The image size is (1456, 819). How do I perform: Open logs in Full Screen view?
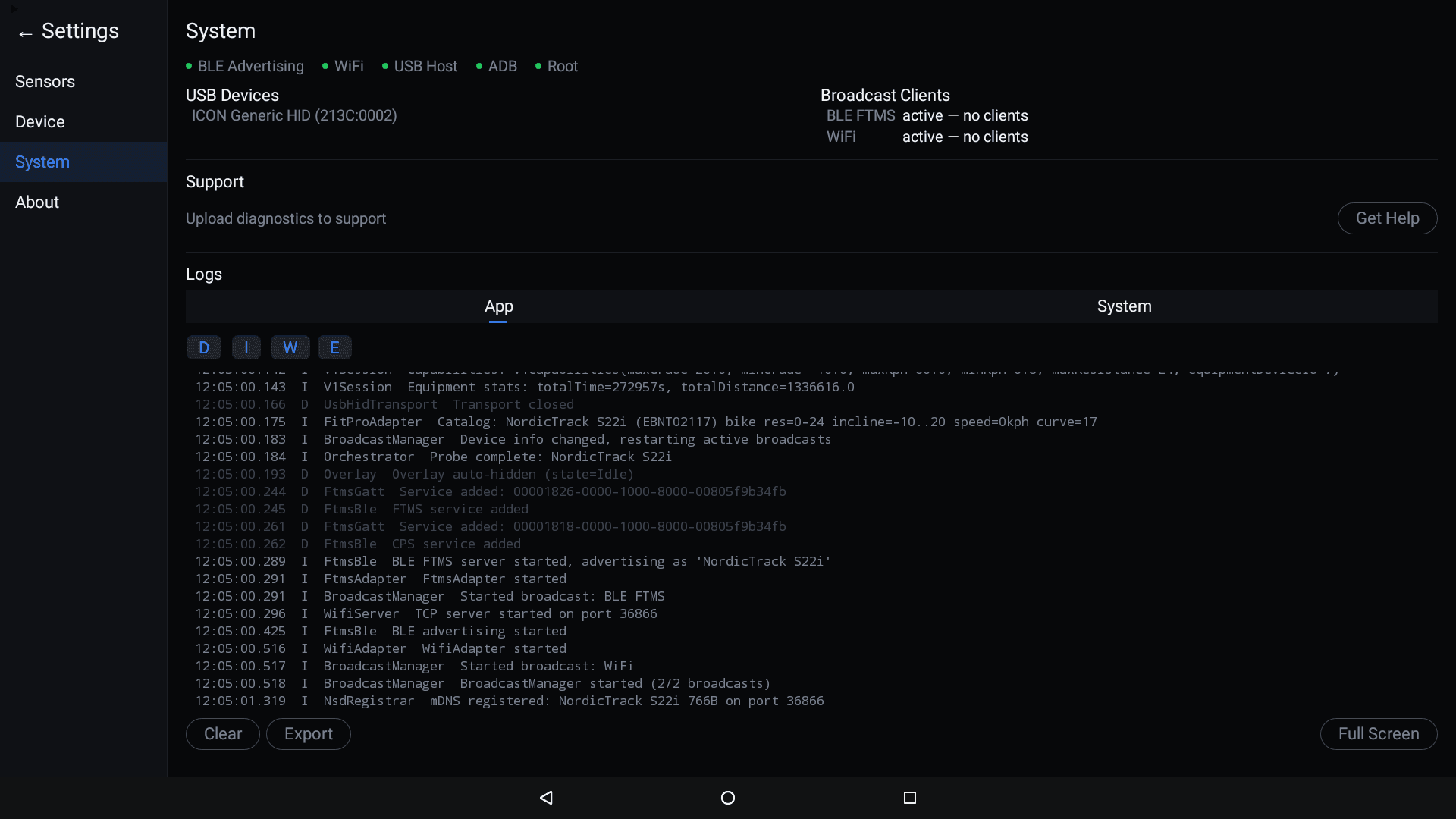pyautogui.click(x=1378, y=733)
